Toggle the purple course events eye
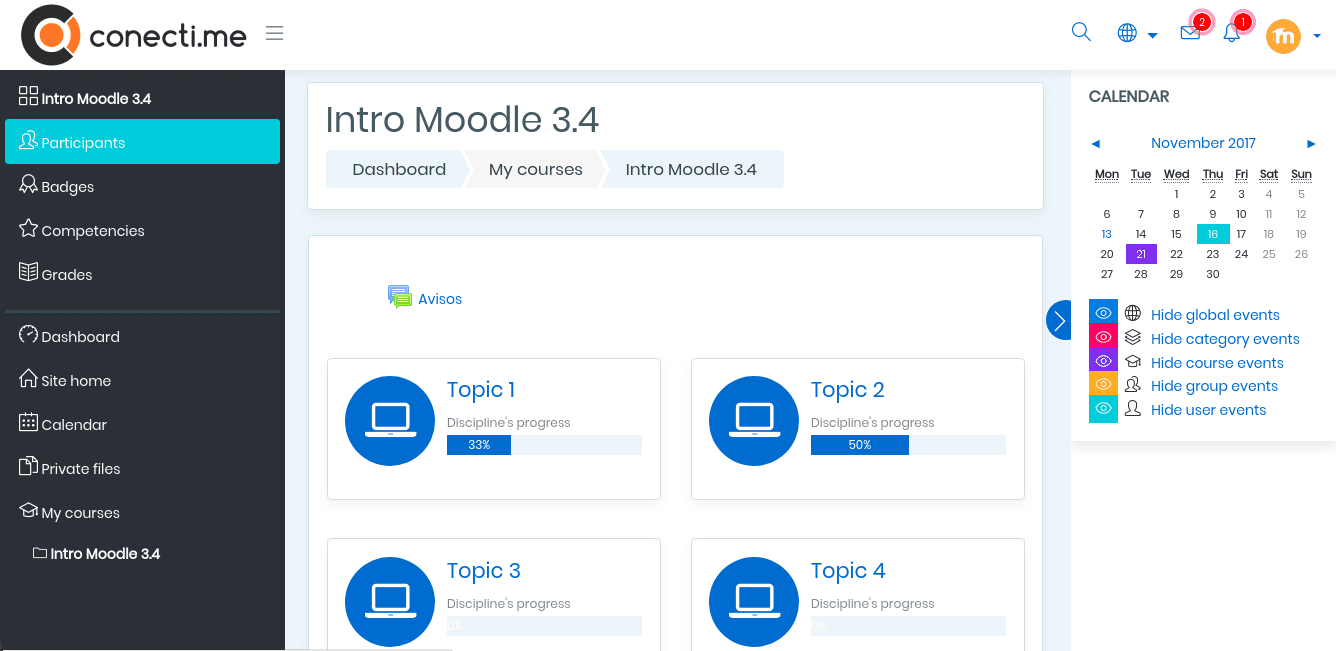 coord(1103,361)
